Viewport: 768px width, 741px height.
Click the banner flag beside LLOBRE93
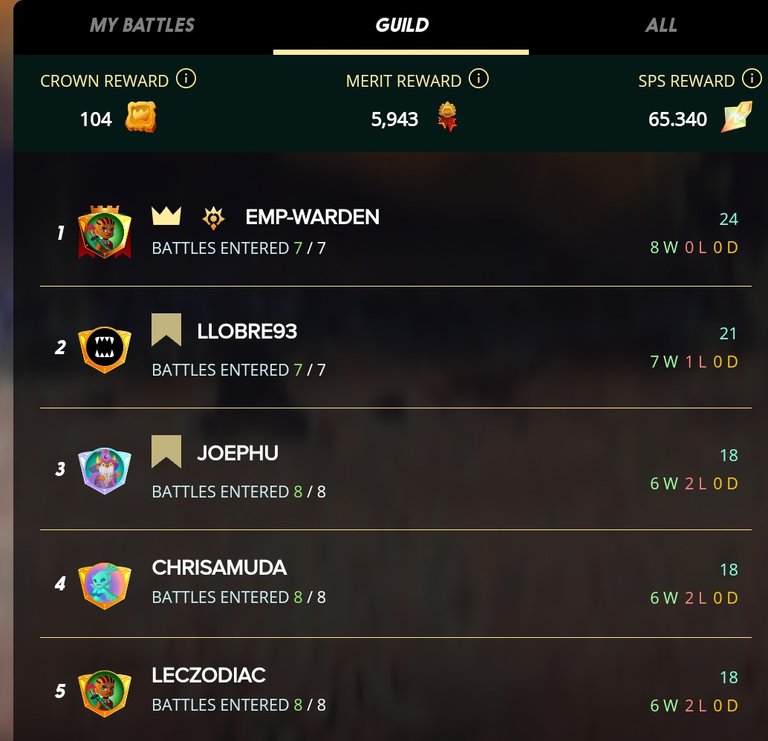[167, 330]
